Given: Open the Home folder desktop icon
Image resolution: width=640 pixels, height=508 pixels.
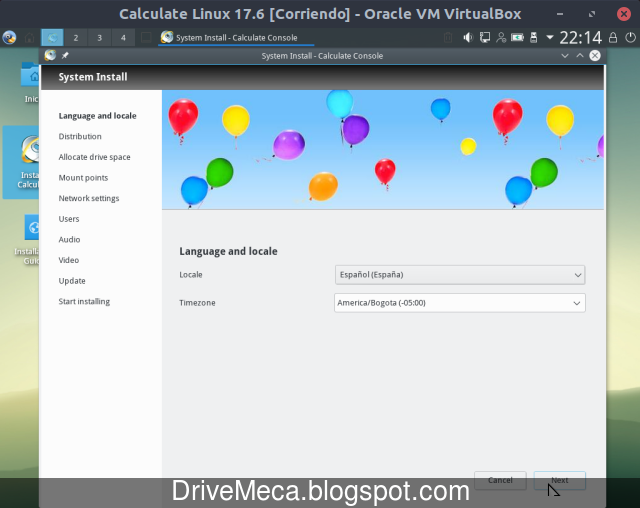Looking at the screenshot, I should (x=30, y=82).
